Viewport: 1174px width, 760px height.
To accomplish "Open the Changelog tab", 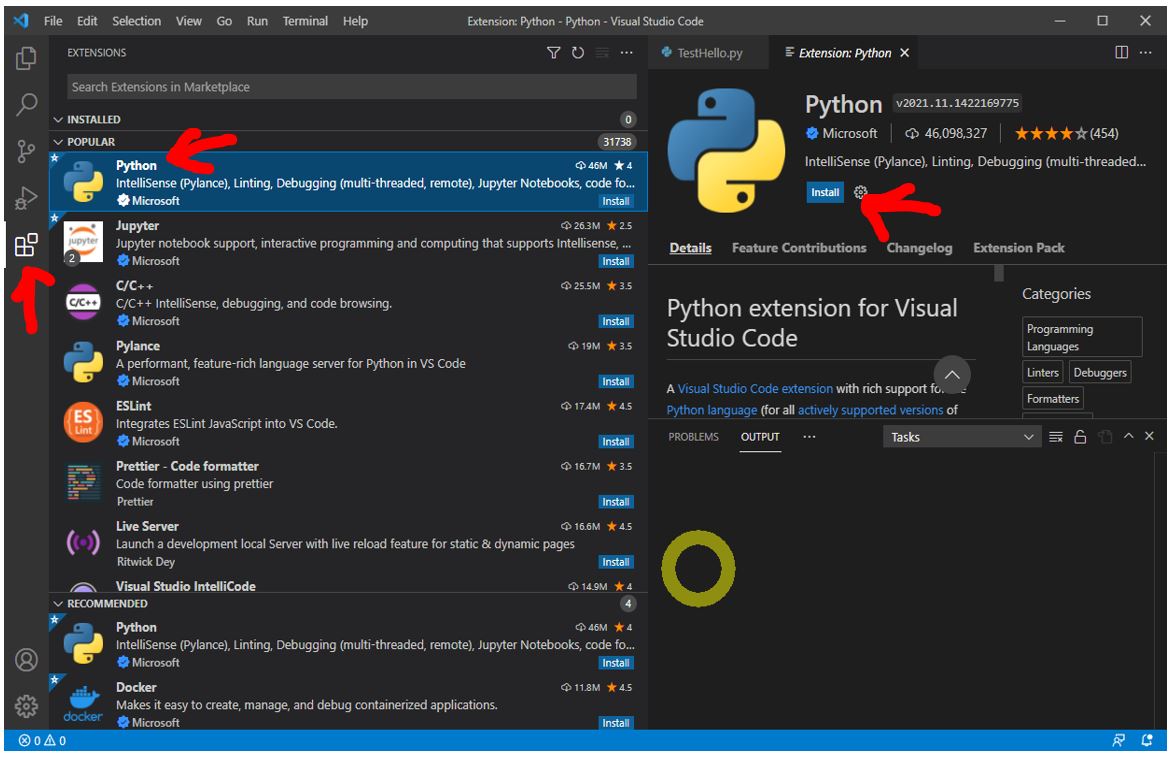I will point(919,248).
